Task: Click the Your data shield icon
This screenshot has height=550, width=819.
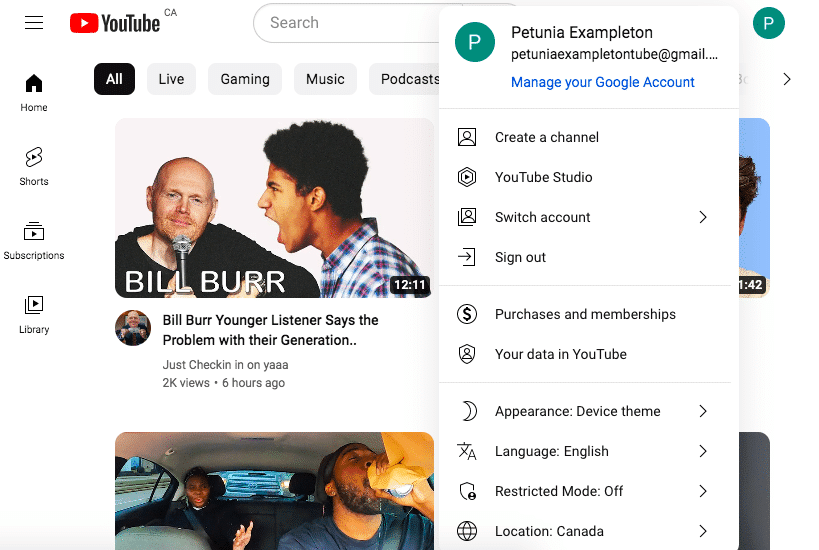Action: (x=466, y=354)
